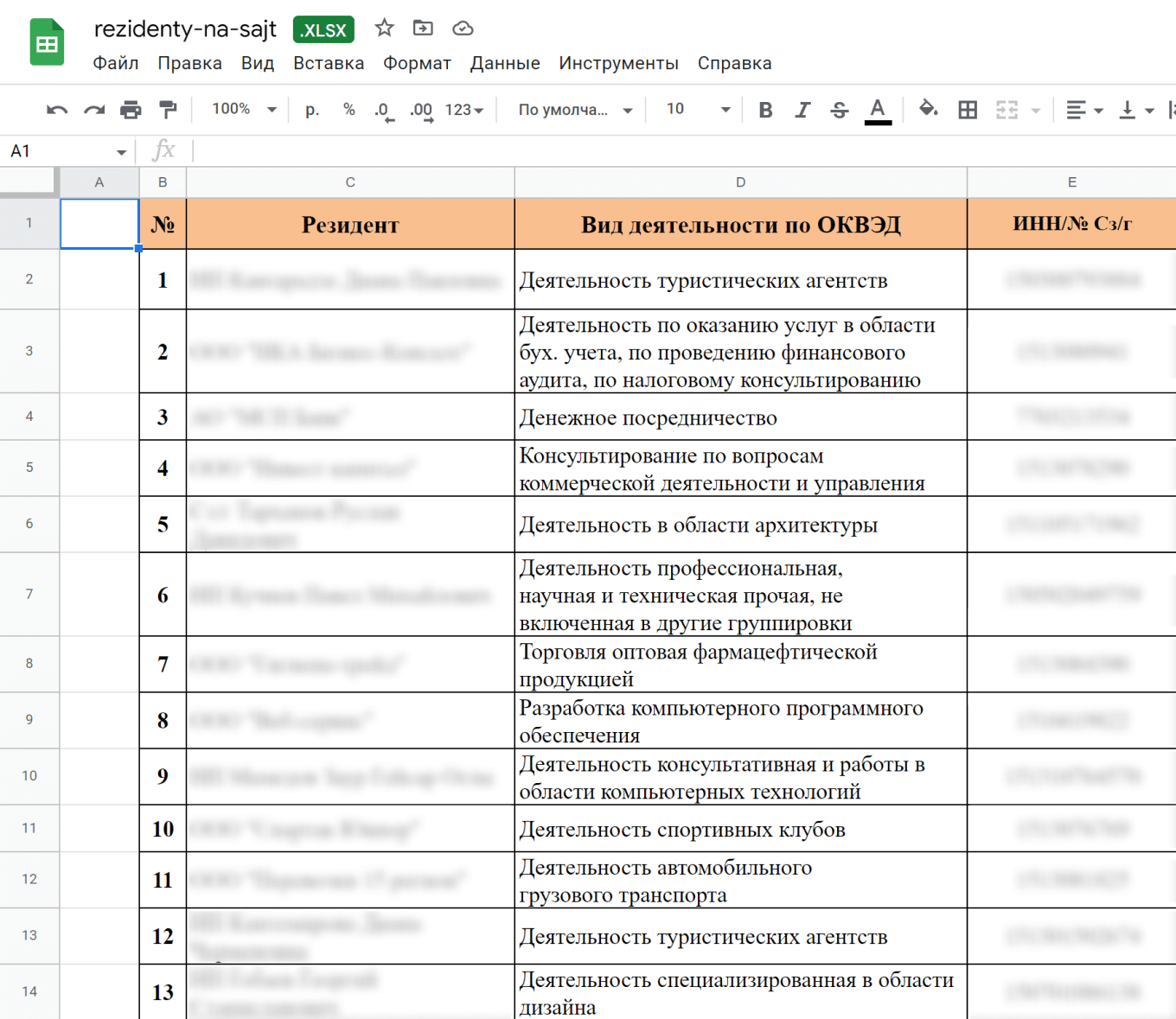Check the cloud save status icon

[x=463, y=29]
